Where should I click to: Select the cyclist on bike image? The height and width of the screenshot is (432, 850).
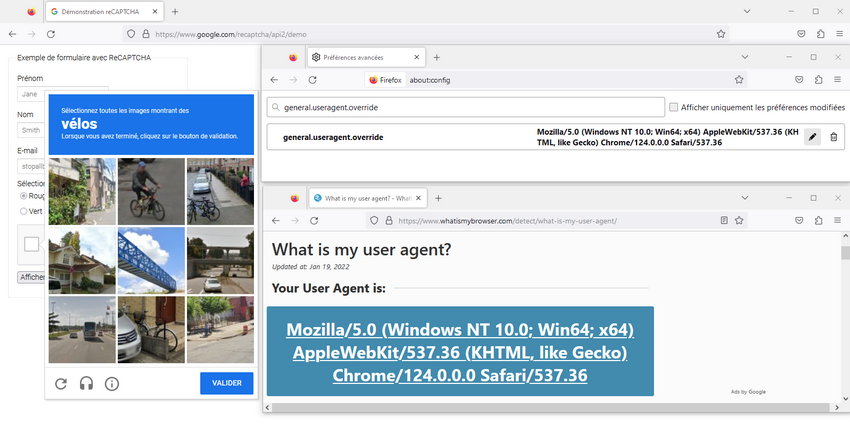151,191
